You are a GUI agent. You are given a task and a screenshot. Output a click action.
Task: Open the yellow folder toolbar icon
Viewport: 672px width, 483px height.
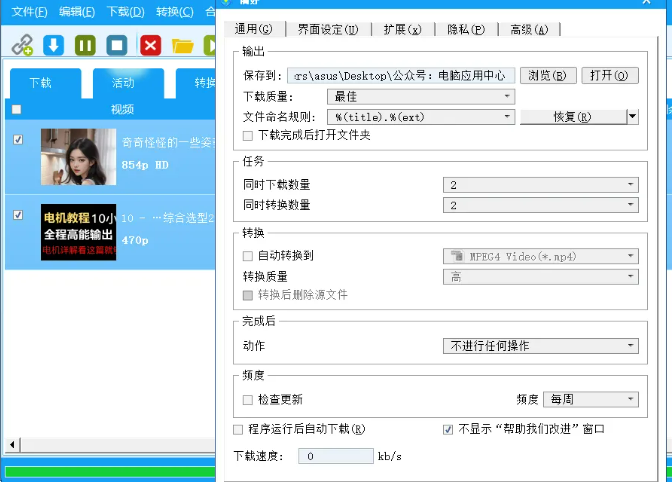pos(183,45)
